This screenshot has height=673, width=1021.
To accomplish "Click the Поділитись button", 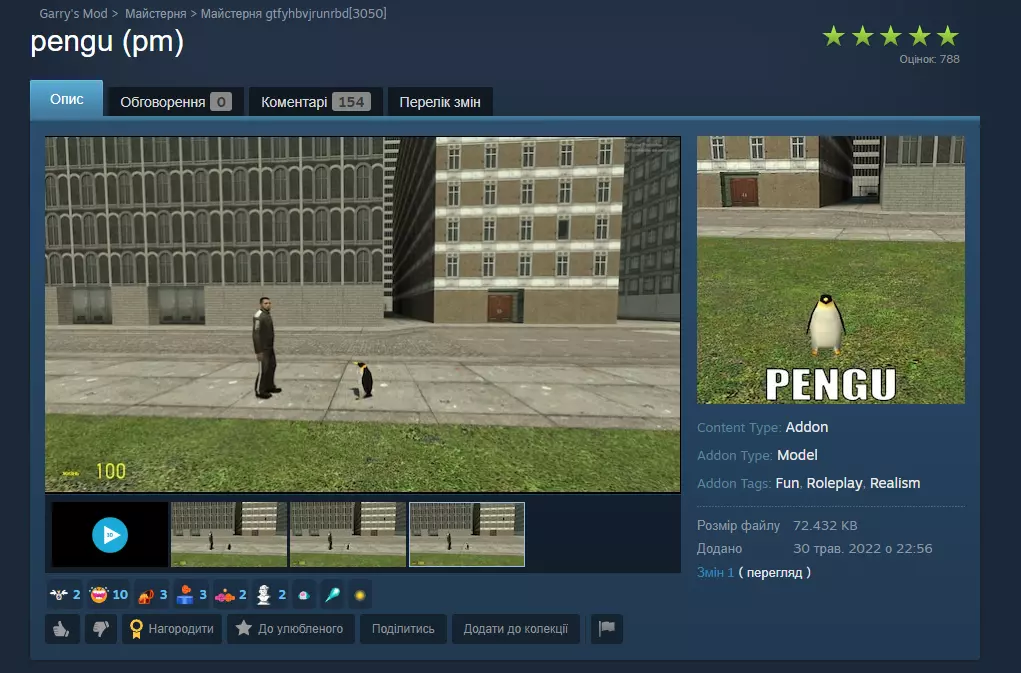I will [403, 629].
